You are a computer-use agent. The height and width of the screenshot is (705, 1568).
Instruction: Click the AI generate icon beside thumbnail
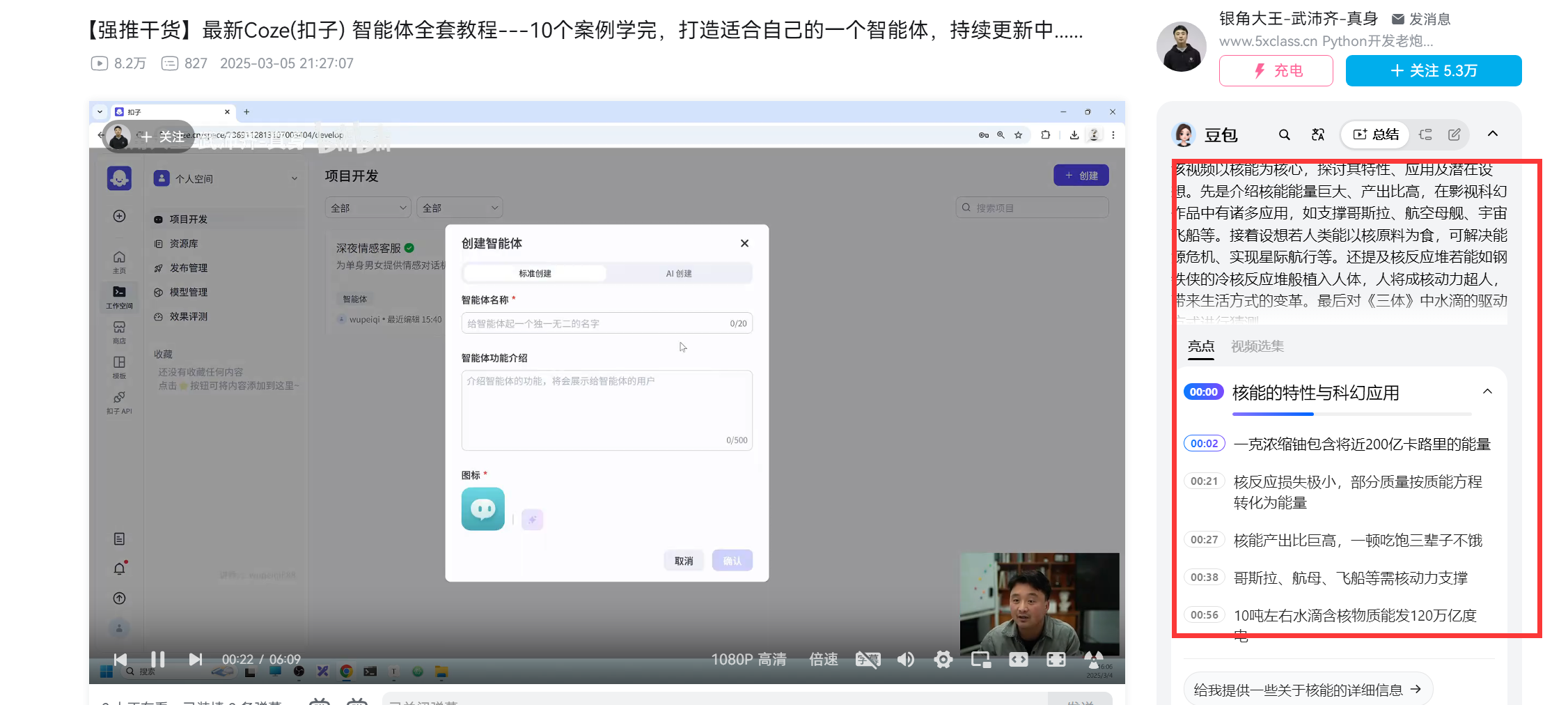click(532, 519)
